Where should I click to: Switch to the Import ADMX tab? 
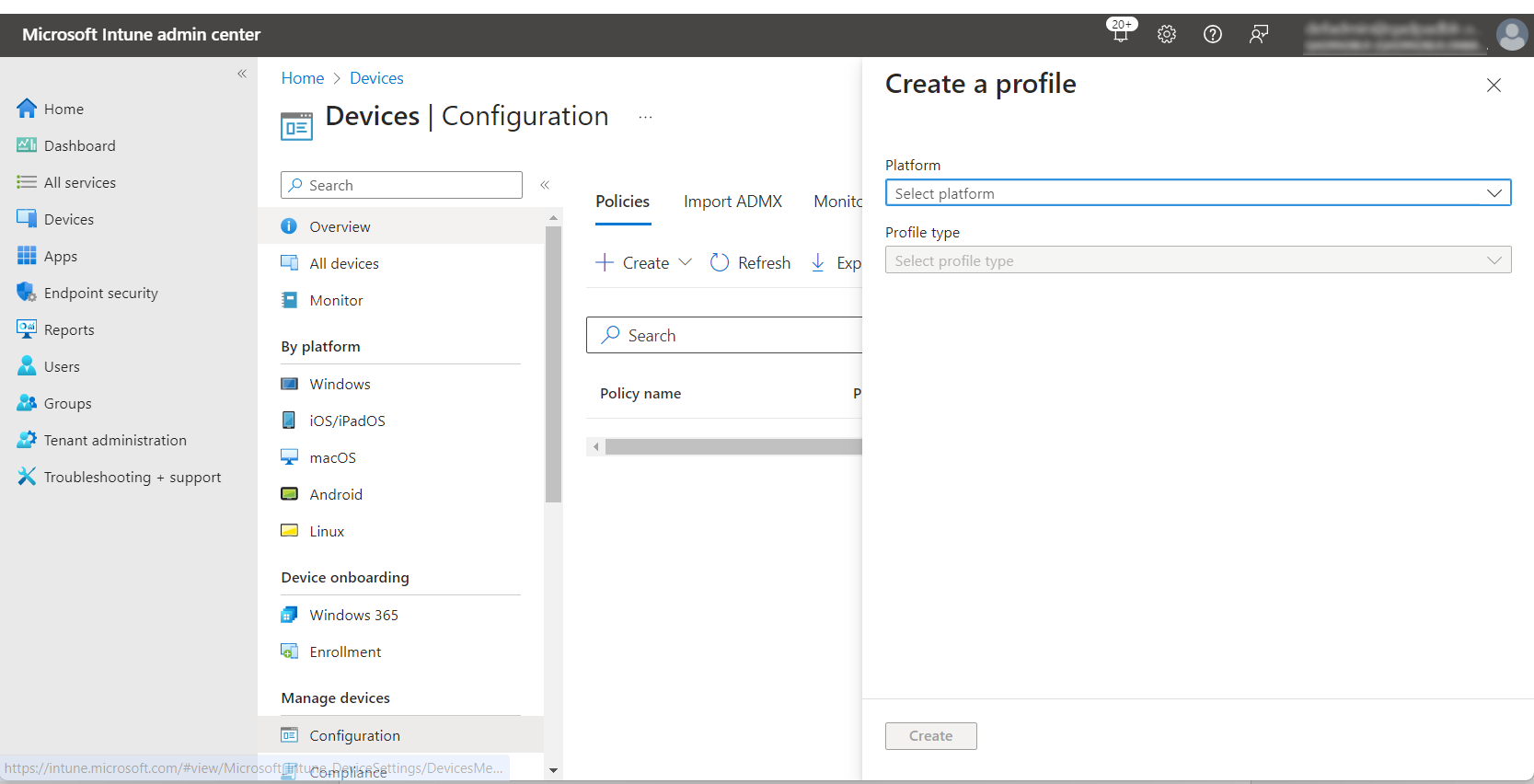[732, 202]
